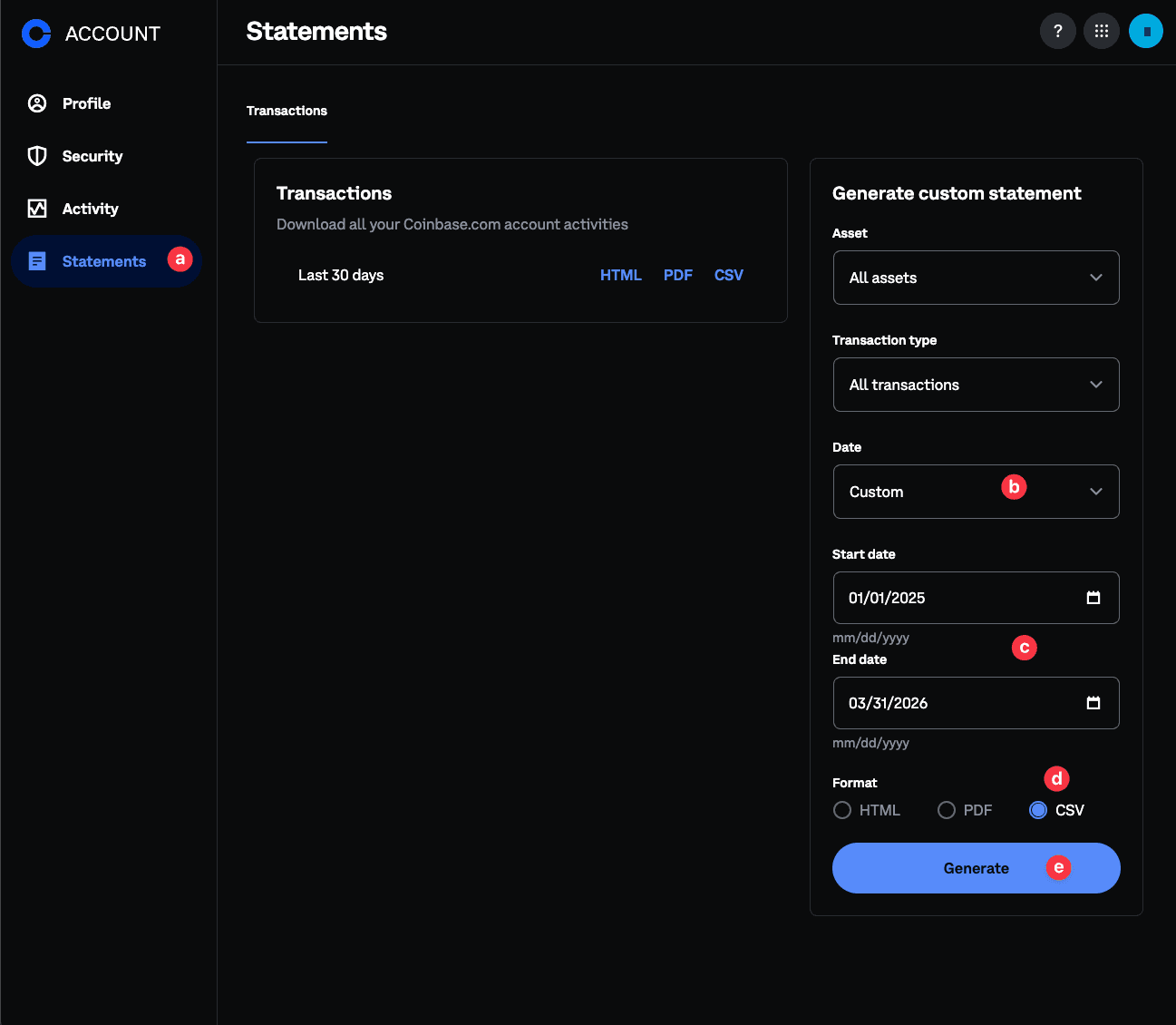The width and height of the screenshot is (1176, 1025).
Task: Open the calendar icon beside Start date
Action: (x=1095, y=598)
